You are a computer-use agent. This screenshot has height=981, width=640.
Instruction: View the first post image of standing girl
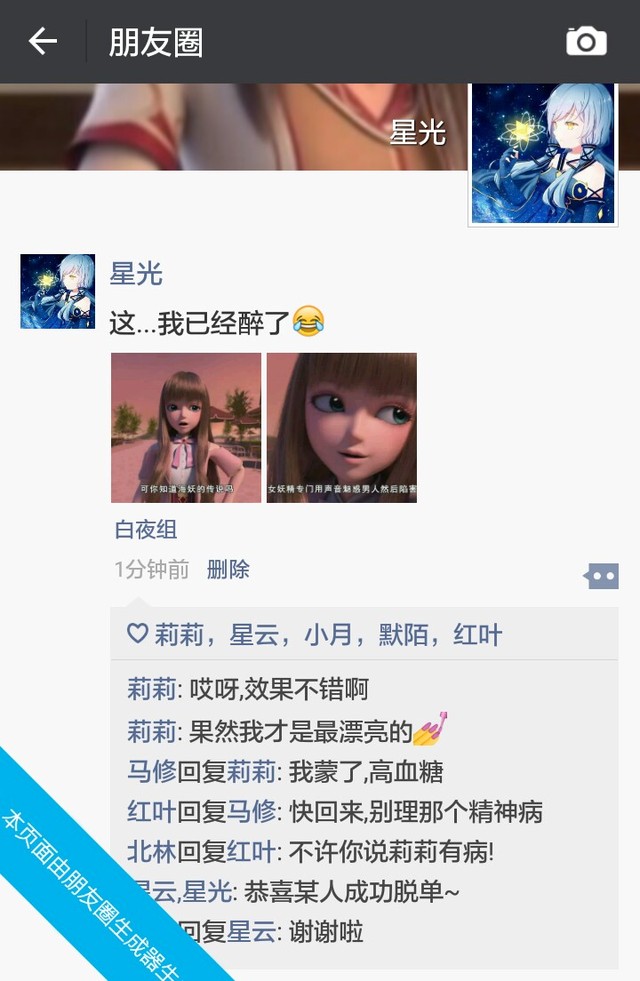186,427
